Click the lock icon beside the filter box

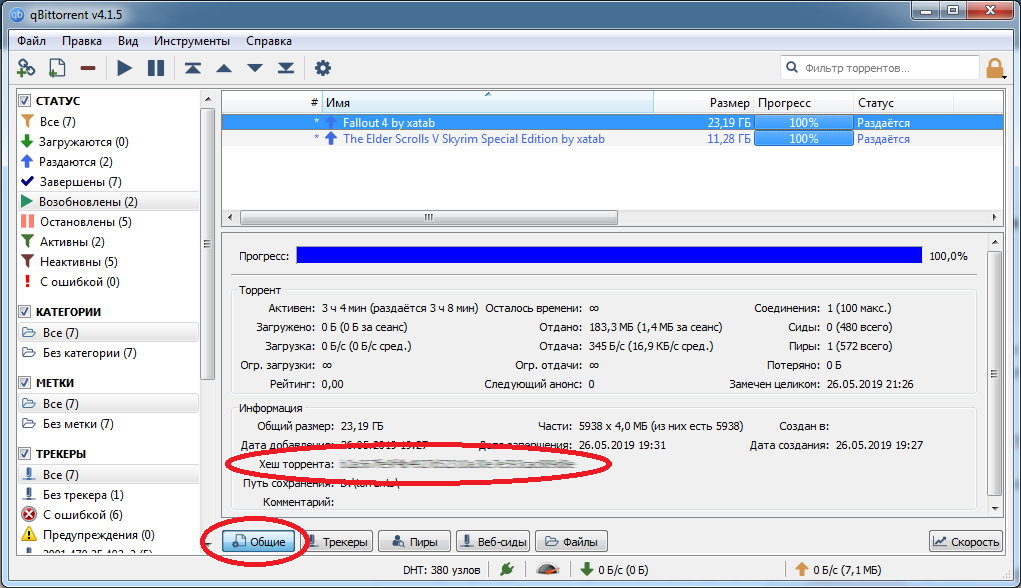995,68
